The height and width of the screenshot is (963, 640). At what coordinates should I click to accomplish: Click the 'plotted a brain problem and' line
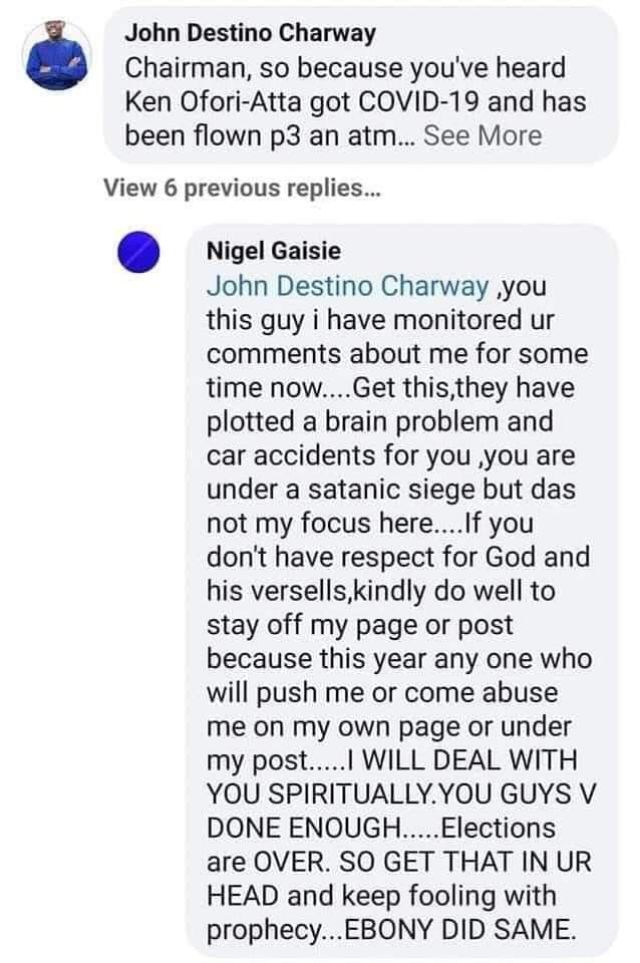click(x=380, y=421)
